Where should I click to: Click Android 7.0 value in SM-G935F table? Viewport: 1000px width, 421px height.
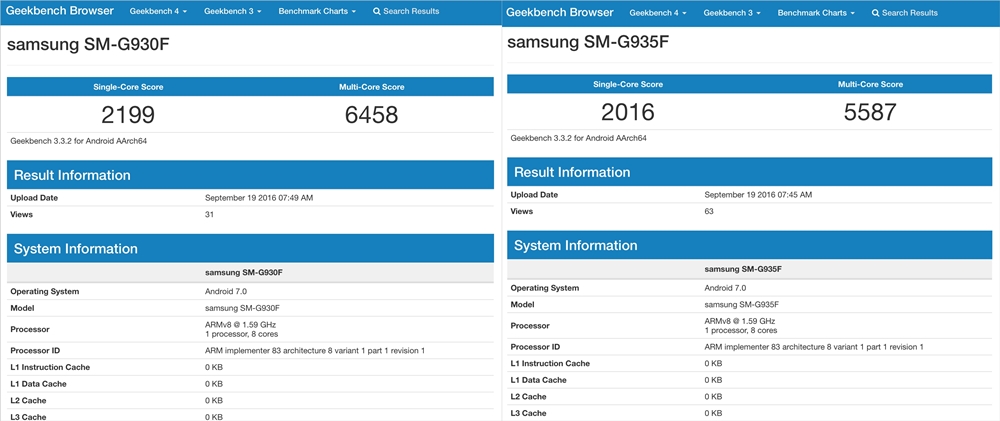point(725,288)
